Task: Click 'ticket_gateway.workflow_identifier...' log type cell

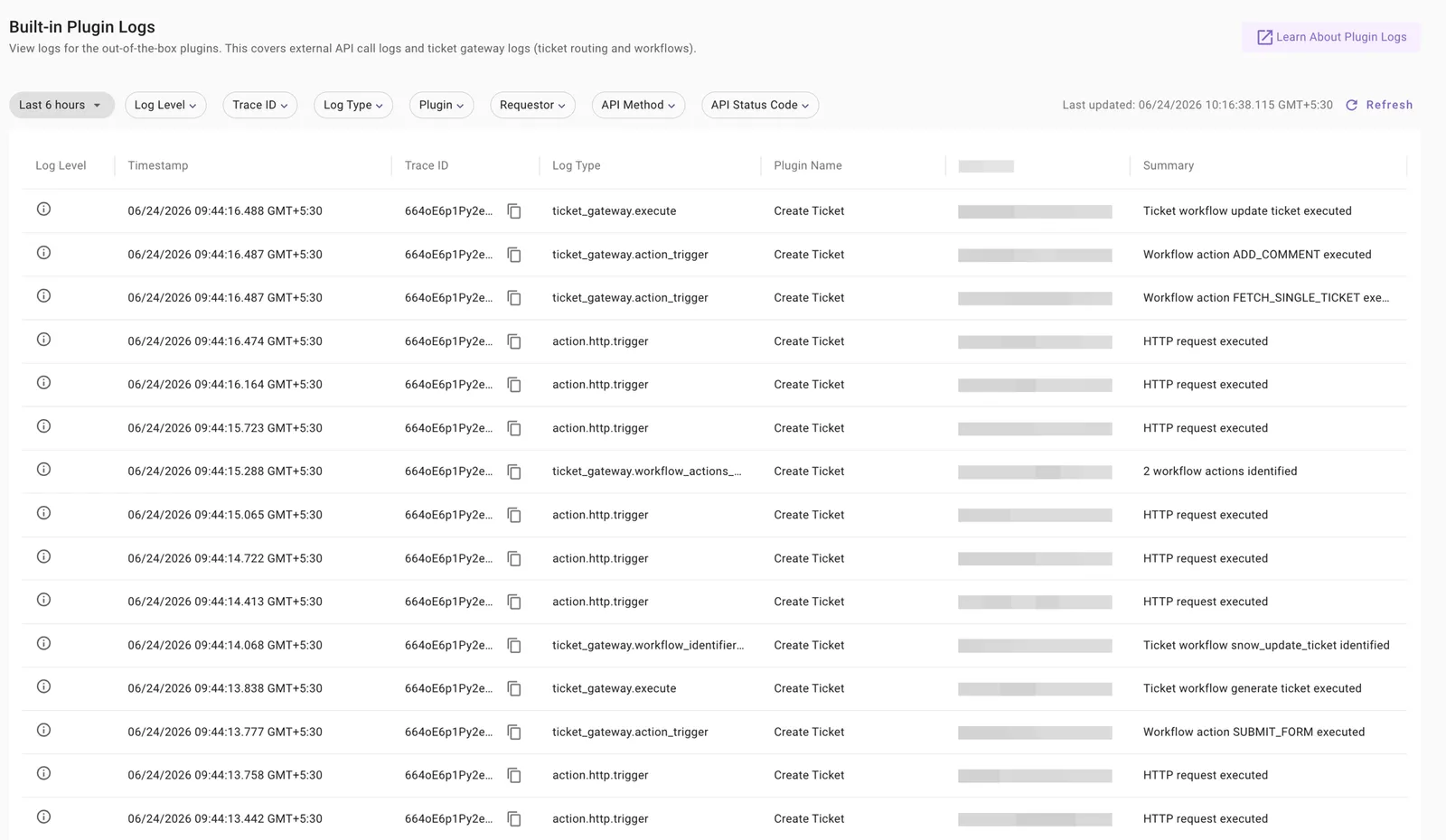Action: click(648, 645)
